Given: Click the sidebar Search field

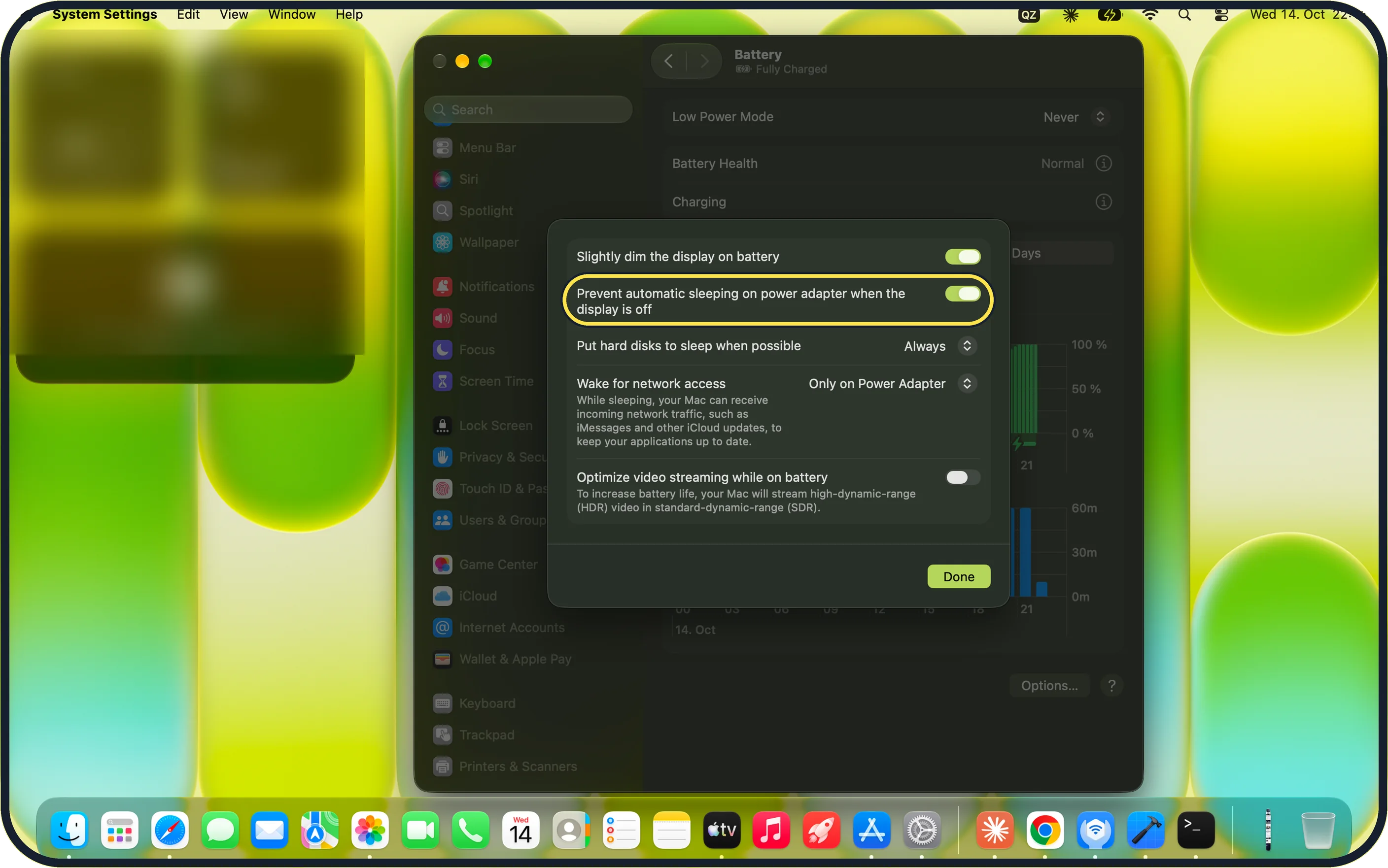Looking at the screenshot, I should tap(528, 110).
